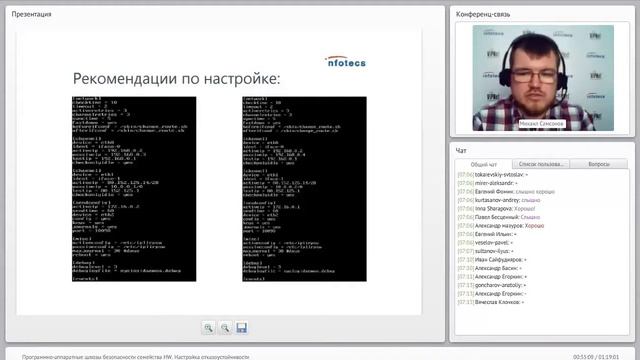640x360 pixels.
Task: Select the Презентация panel title
Action: [31, 14]
